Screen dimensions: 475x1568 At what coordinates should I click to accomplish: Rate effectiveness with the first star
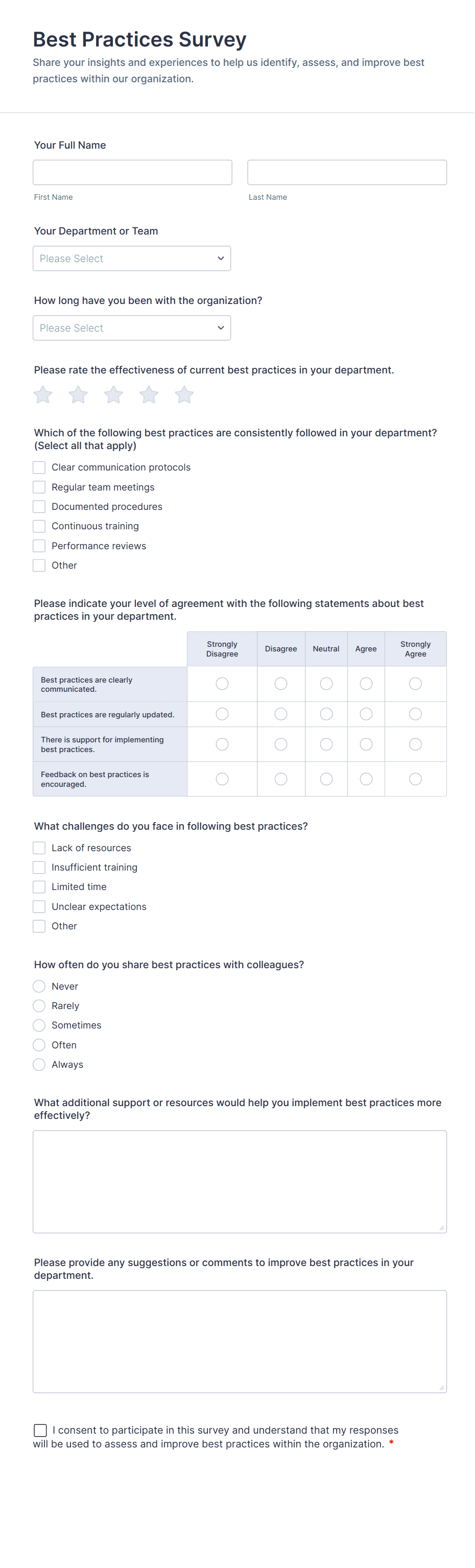(x=42, y=395)
